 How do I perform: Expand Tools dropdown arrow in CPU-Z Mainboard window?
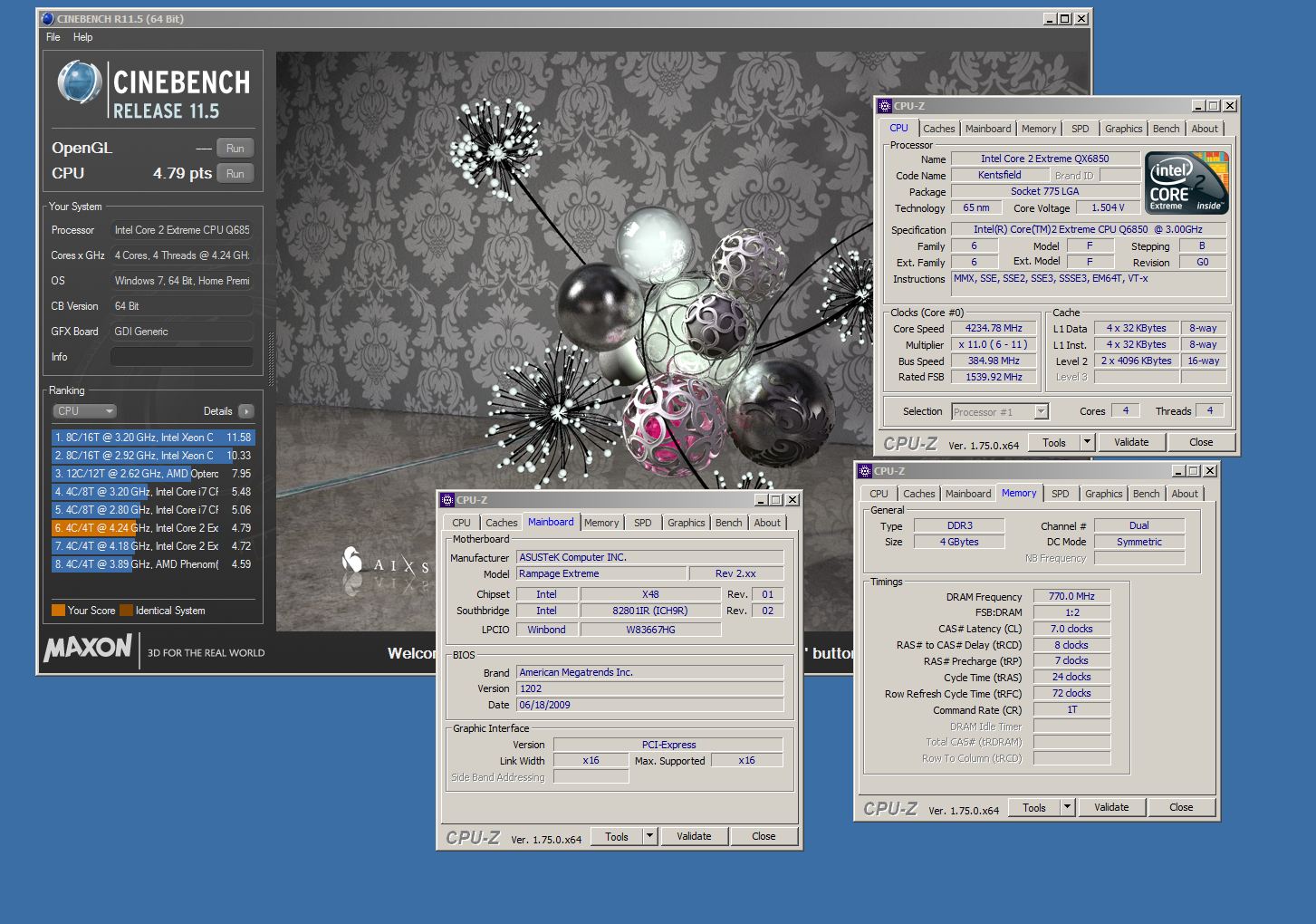point(650,836)
